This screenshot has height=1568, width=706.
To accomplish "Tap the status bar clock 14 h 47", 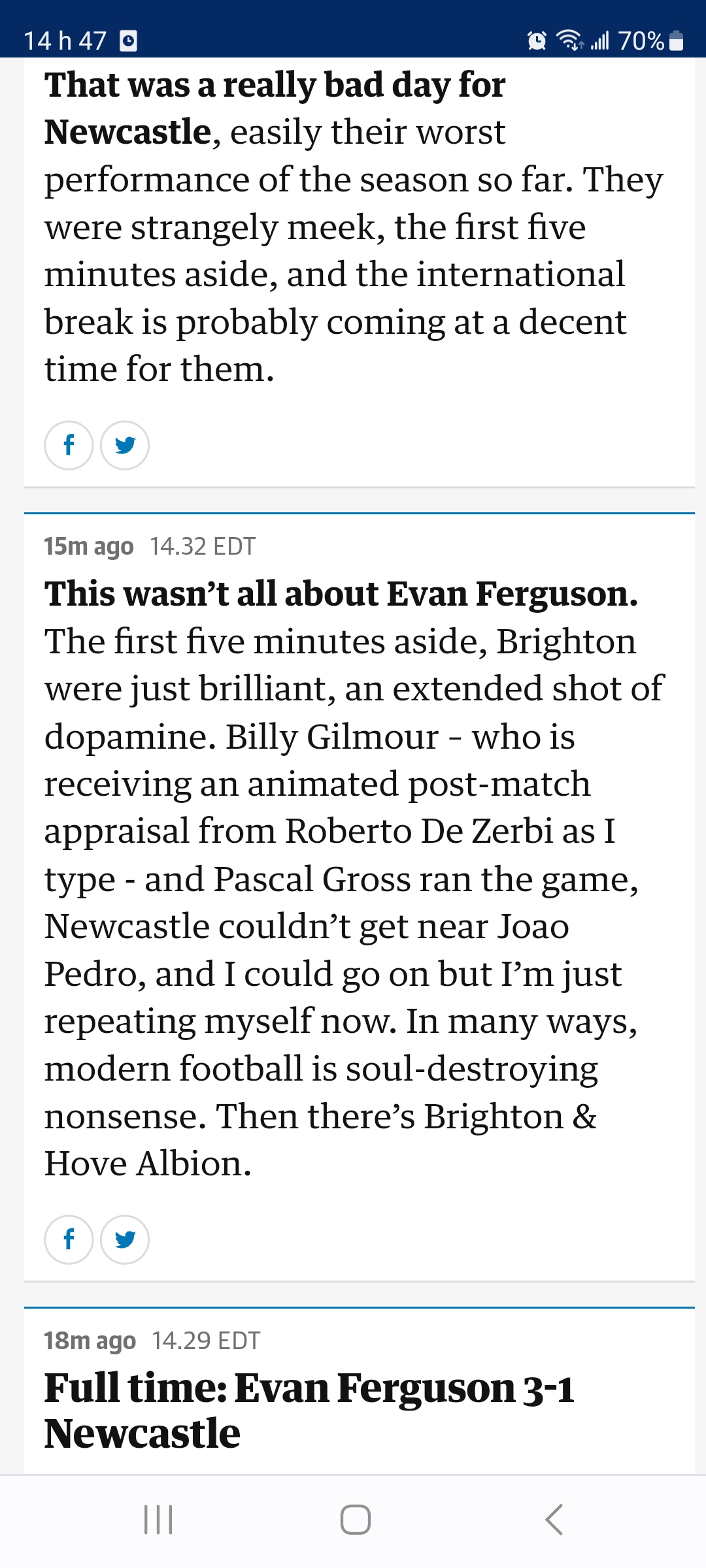I will [x=65, y=41].
